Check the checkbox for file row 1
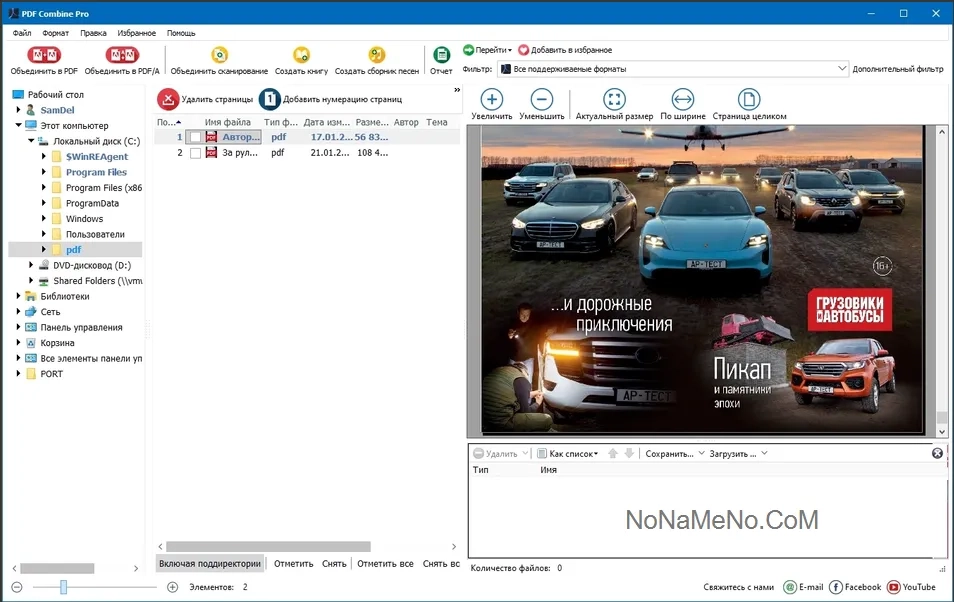Screen dimensions: 954x602 [196, 137]
